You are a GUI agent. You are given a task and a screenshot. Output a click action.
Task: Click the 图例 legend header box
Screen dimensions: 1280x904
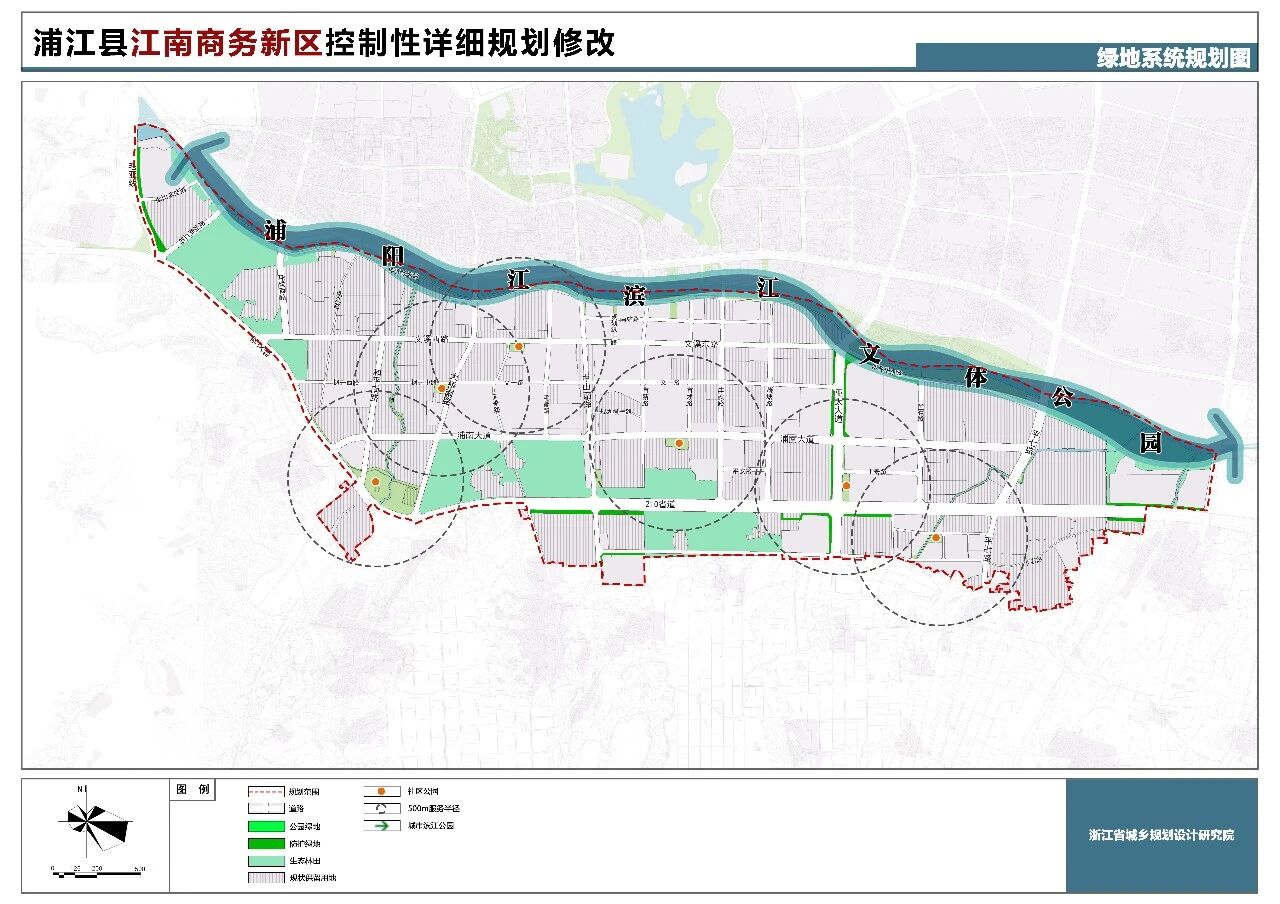193,790
